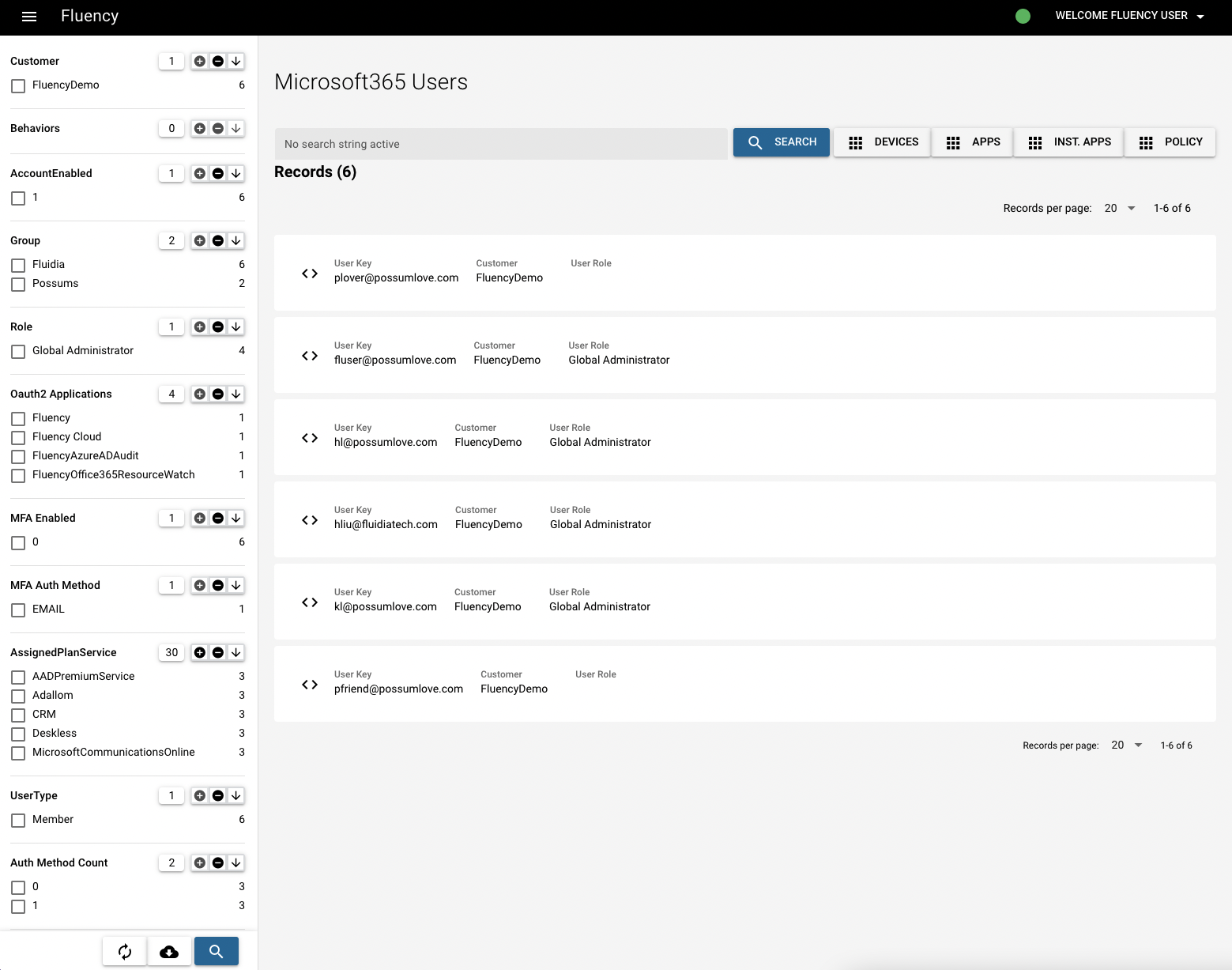The image size is (1232, 970).
Task: Check the AccountEnabled value 1 checkbox
Action: pyautogui.click(x=18, y=198)
